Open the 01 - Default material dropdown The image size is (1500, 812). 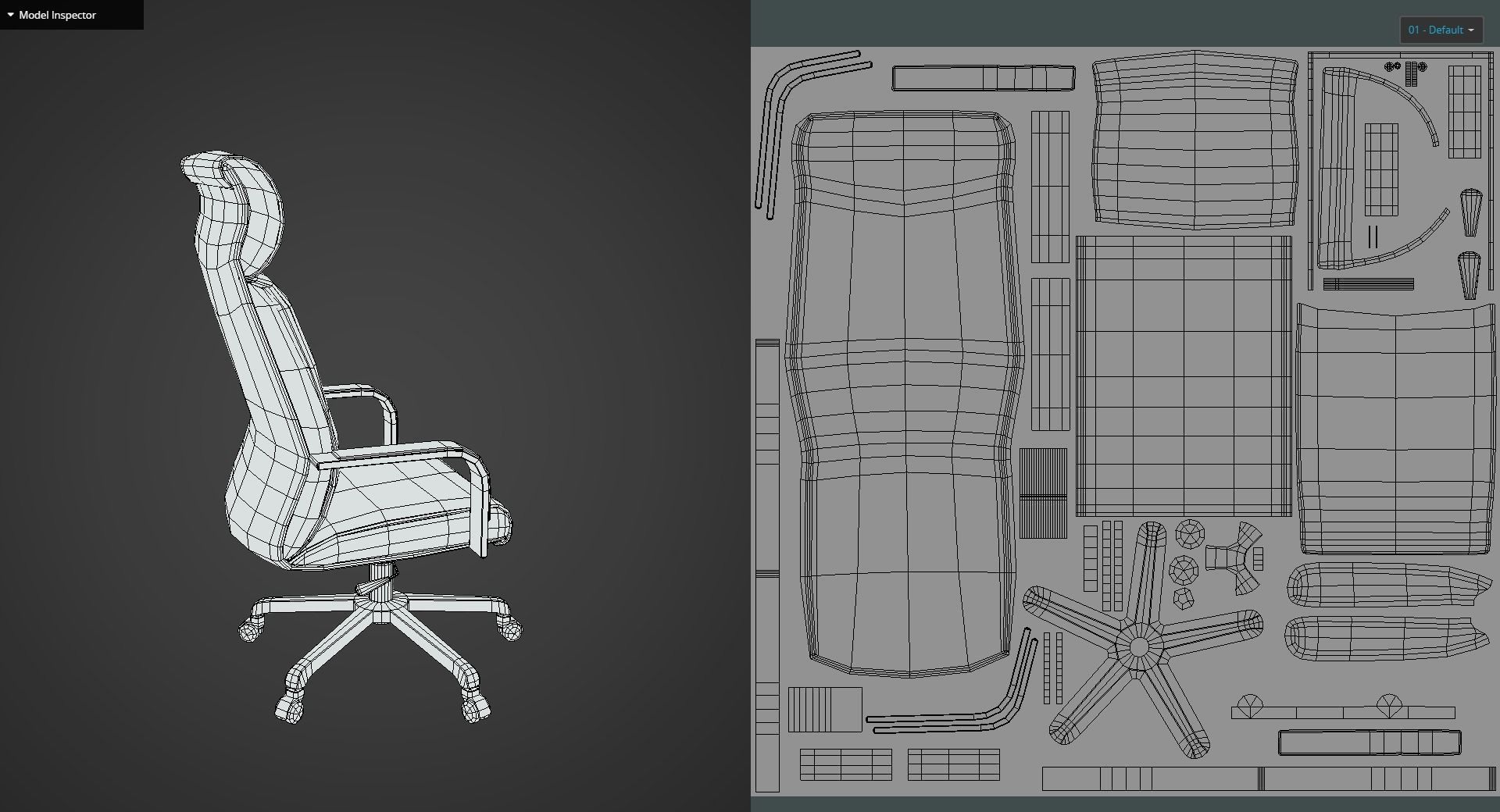pos(1441,30)
